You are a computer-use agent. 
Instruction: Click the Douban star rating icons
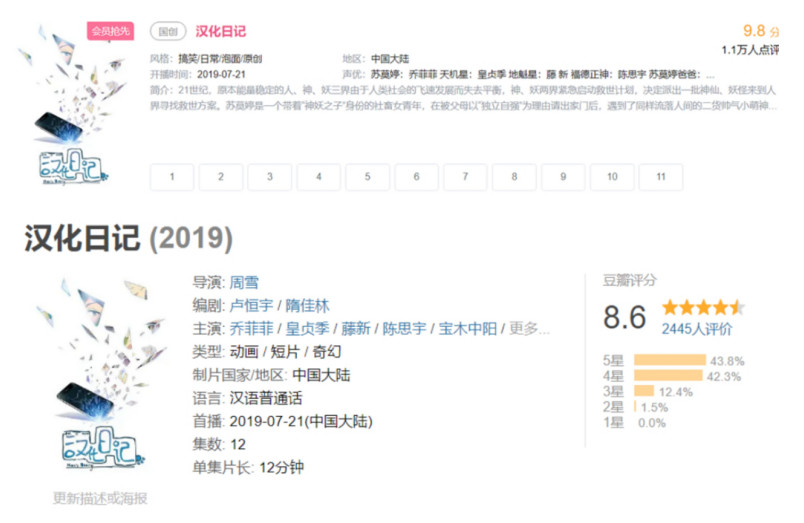pos(703,308)
